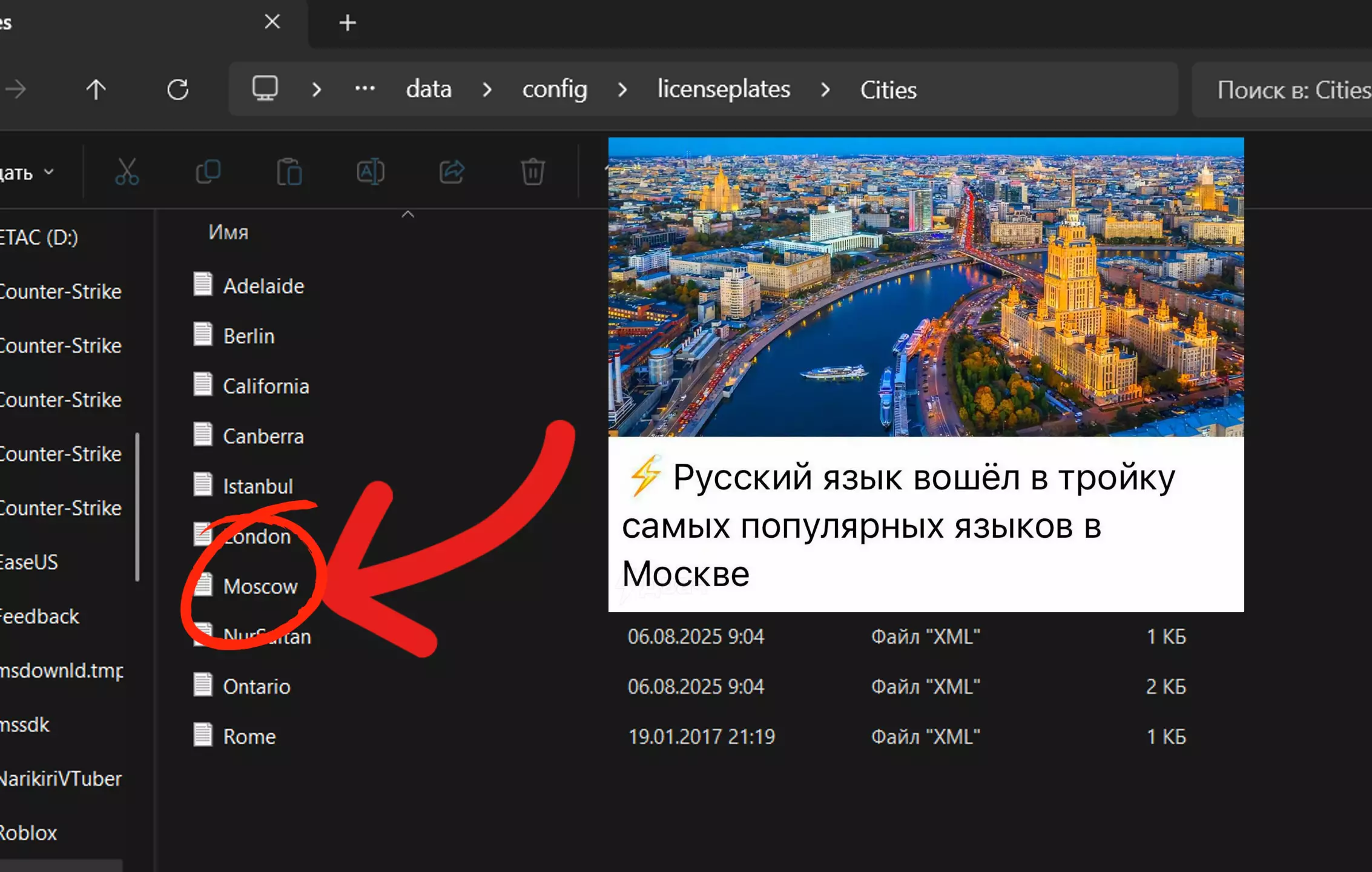Open hidden breadcrumb folders via ellipsis

click(364, 89)
